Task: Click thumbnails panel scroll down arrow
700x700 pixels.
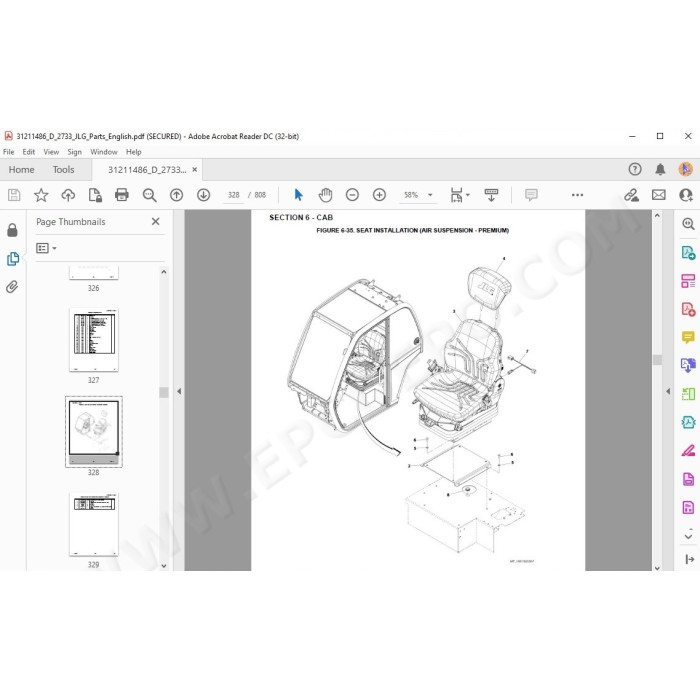Action: 164,566
